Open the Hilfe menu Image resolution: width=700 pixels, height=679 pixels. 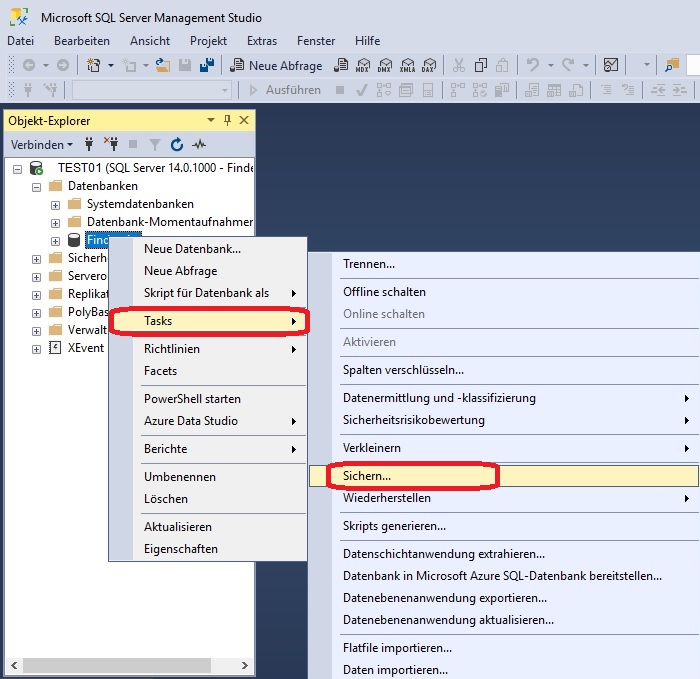point(367,41)
